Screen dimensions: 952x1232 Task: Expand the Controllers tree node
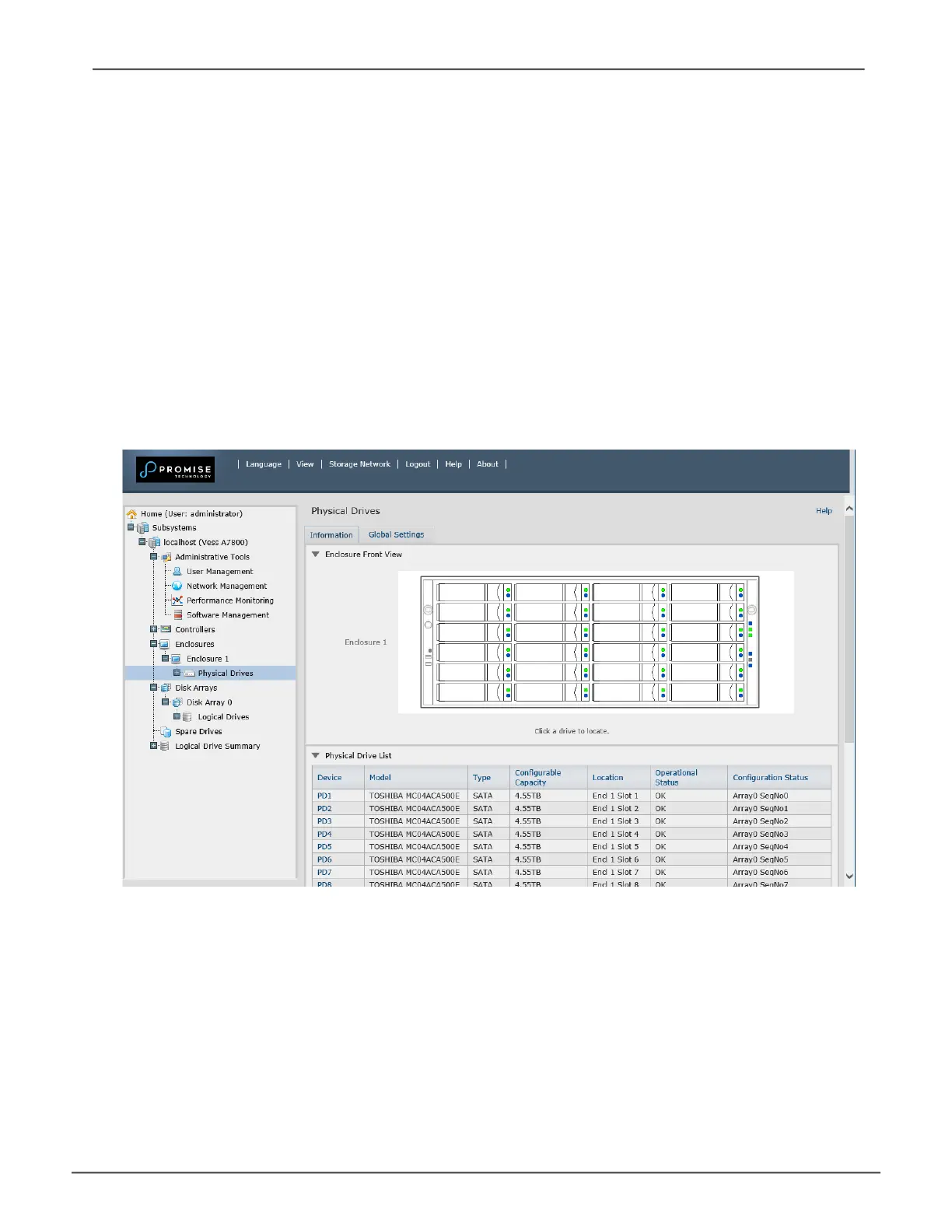click(154, 629)
